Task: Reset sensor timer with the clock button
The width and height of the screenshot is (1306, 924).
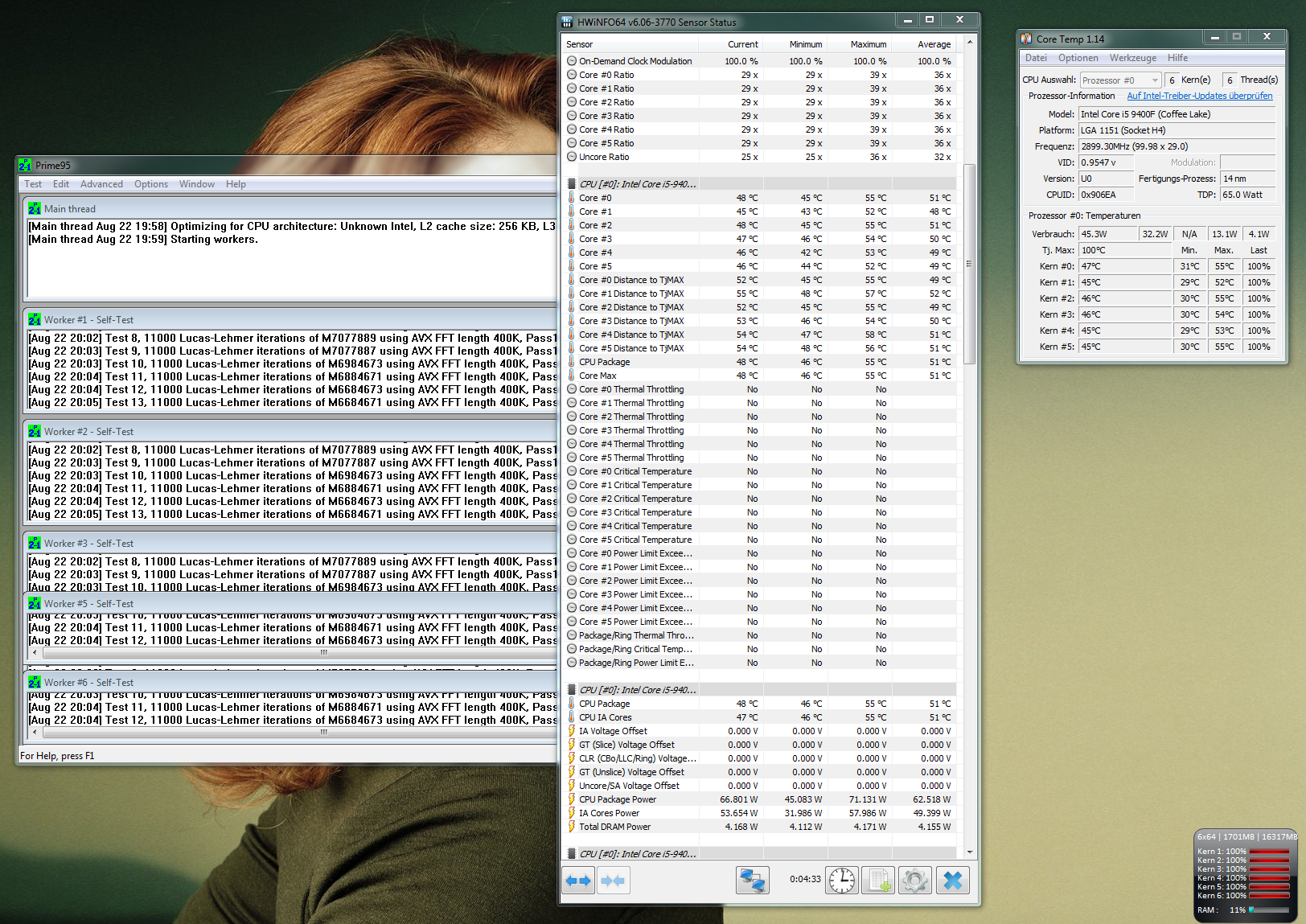Action: click(x=842, y=881)
